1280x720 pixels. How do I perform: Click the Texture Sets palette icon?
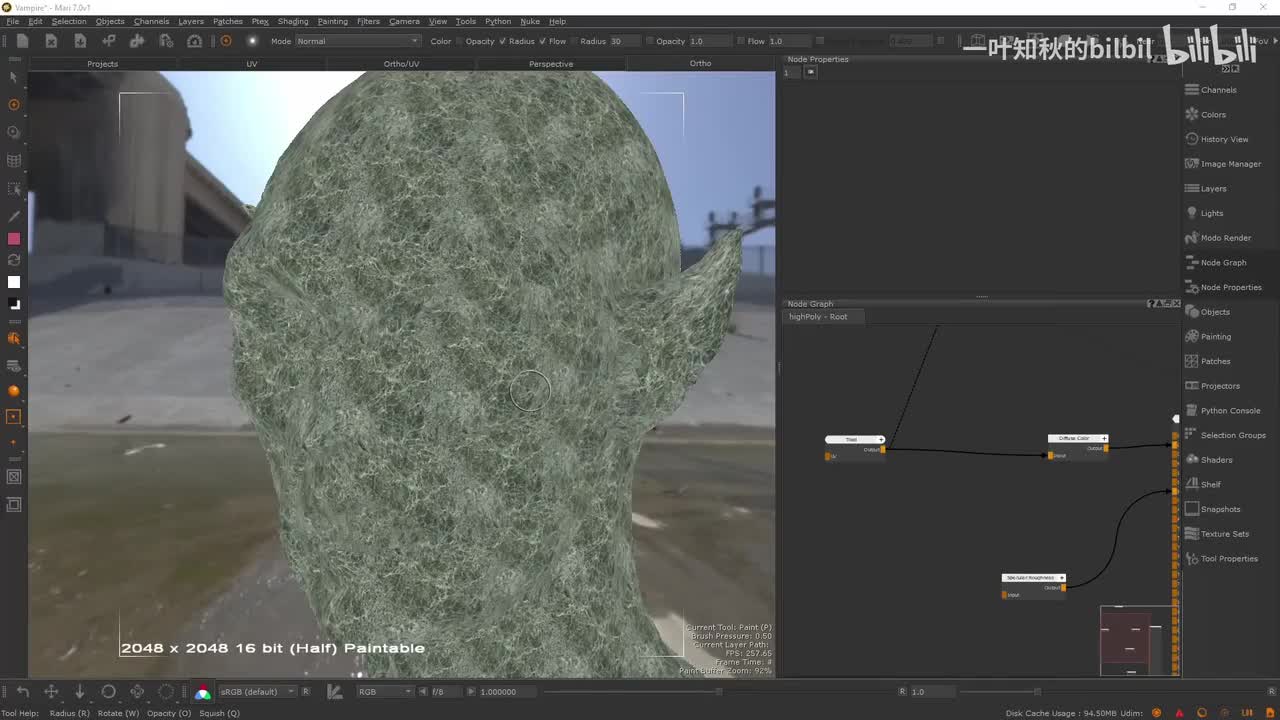pos(1192,534)
